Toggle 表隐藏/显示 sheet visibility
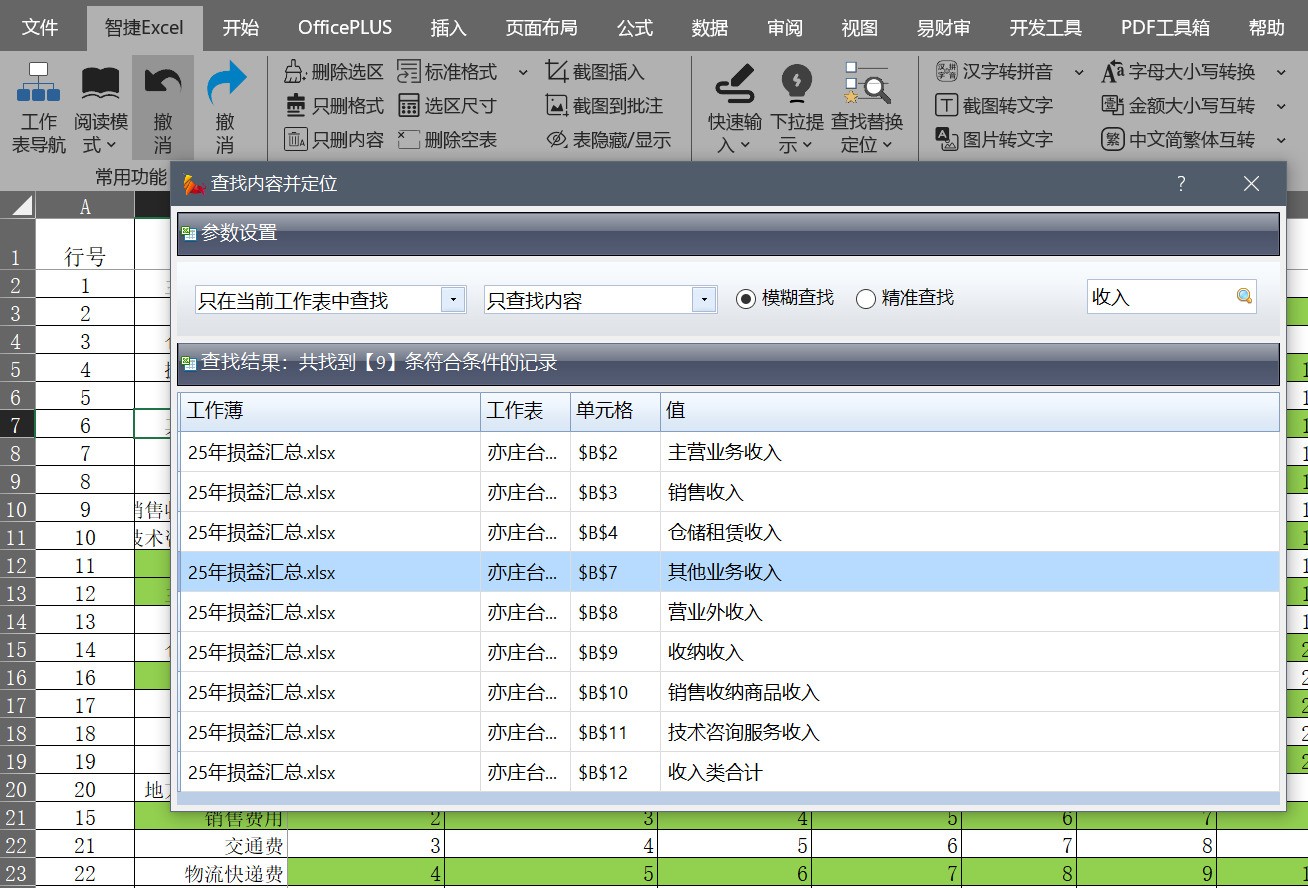 [x=608, y=140]
